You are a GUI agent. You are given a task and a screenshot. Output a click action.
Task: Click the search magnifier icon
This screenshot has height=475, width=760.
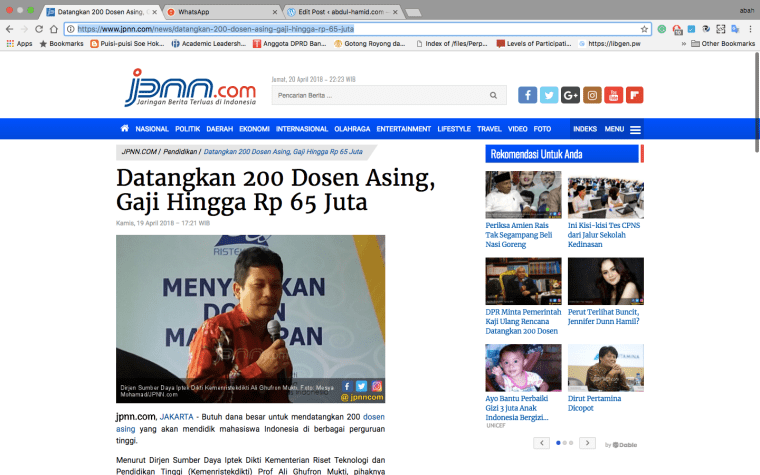[x=492, y=95]
